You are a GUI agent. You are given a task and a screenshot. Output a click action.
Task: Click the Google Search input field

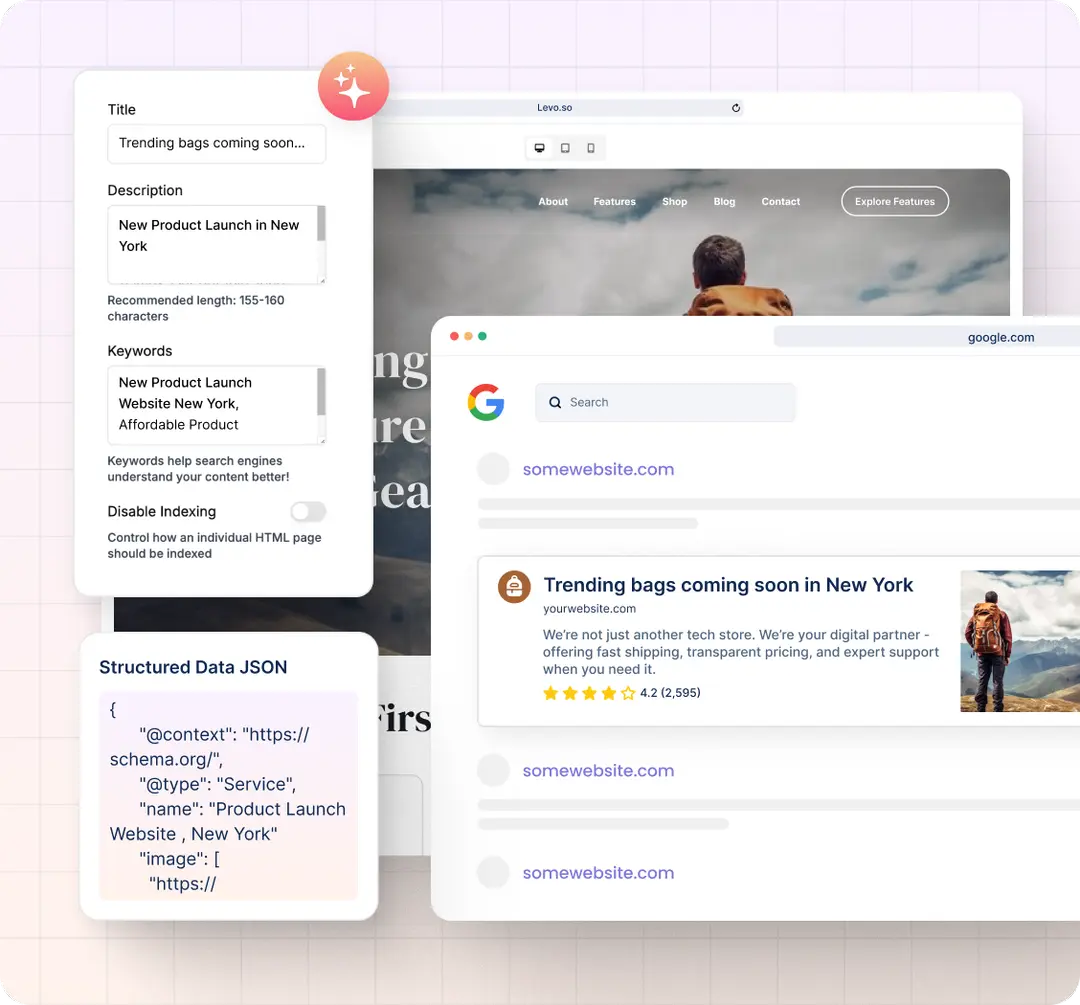(x=665, y=402)
